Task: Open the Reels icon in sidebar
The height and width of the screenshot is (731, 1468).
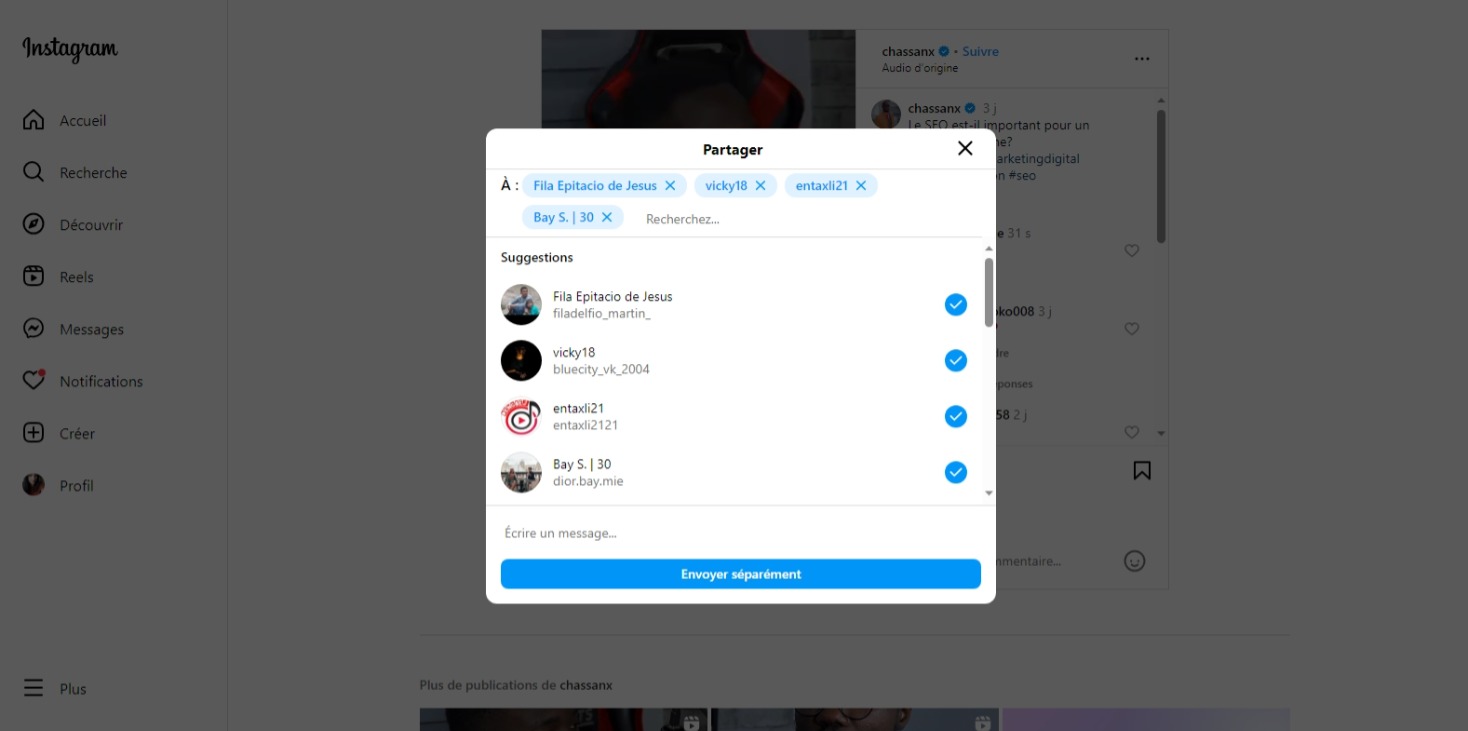Action: point(34,276)
